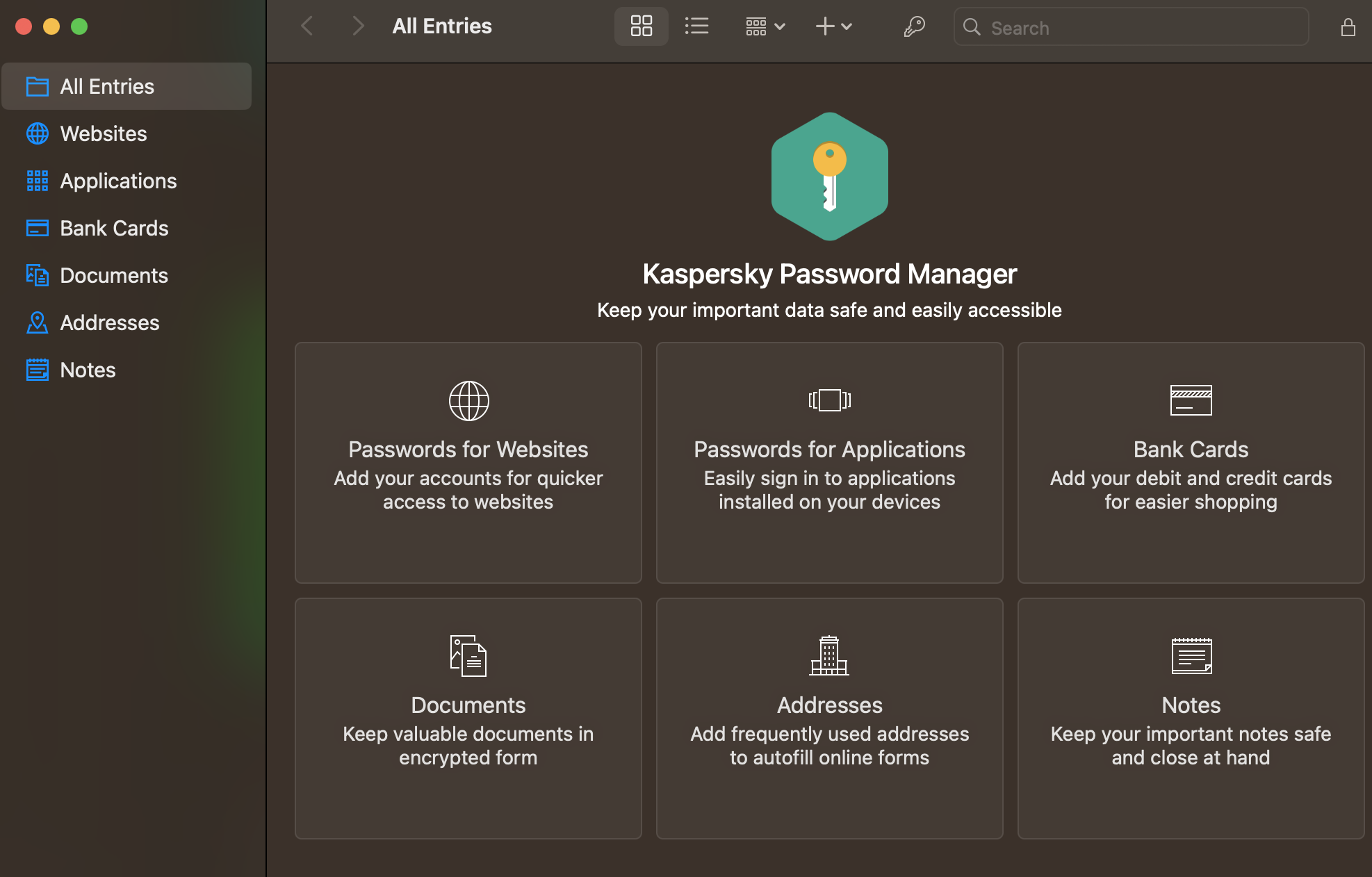
Task: Click 'Add your debit and credit cards' text
Action: [x=1191, y=490]
